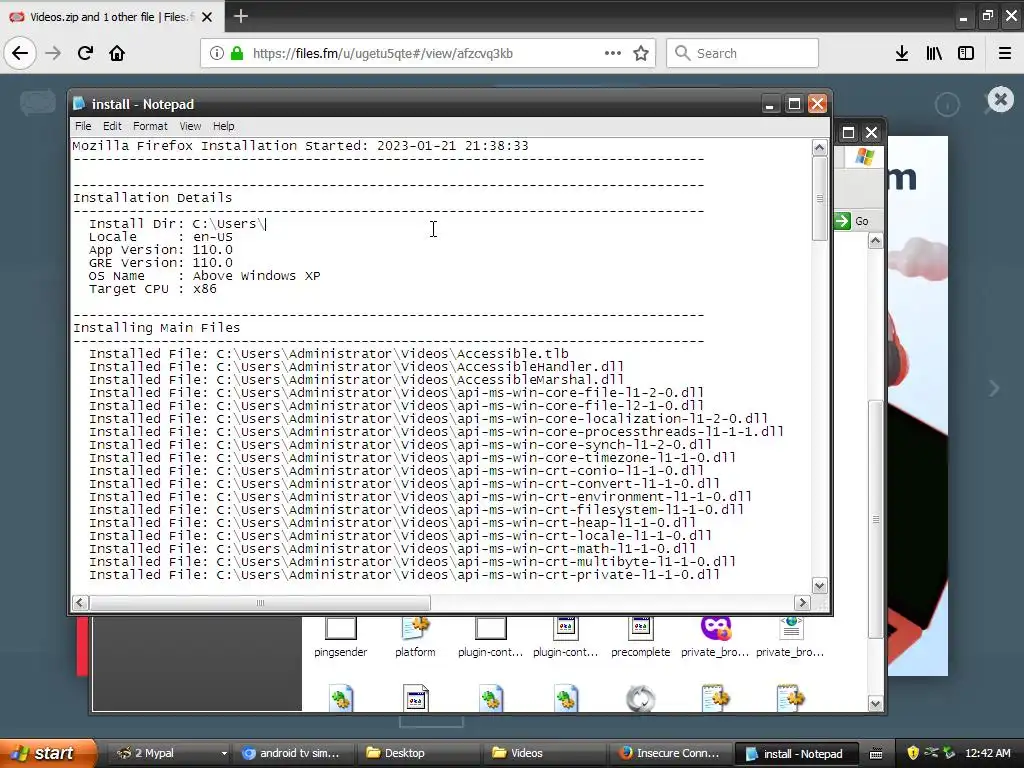
Task: Open a new tab with plus button
Action: pos(240,16)
